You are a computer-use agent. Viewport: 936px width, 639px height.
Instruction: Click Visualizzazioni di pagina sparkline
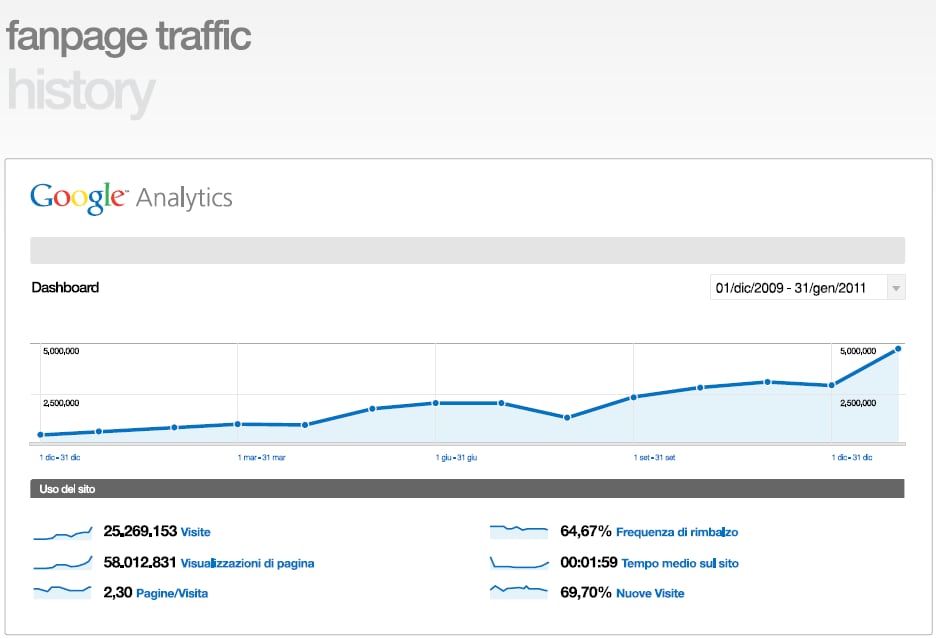pyautogui.click(x=63, y=563)
